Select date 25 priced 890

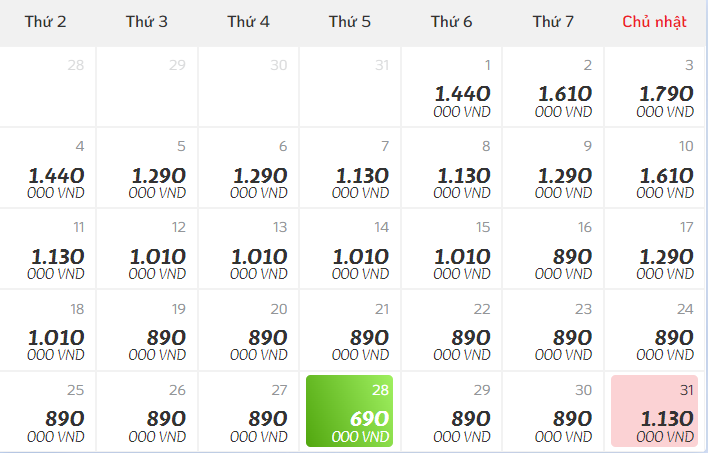(47, 411)
